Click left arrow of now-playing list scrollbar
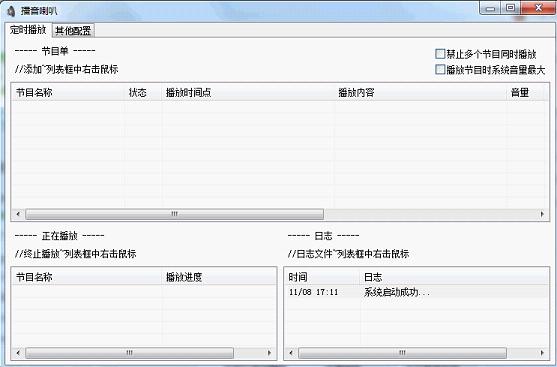Image resolution: width=557 pixels, height=367 pixels. click(x=18, y=353)
